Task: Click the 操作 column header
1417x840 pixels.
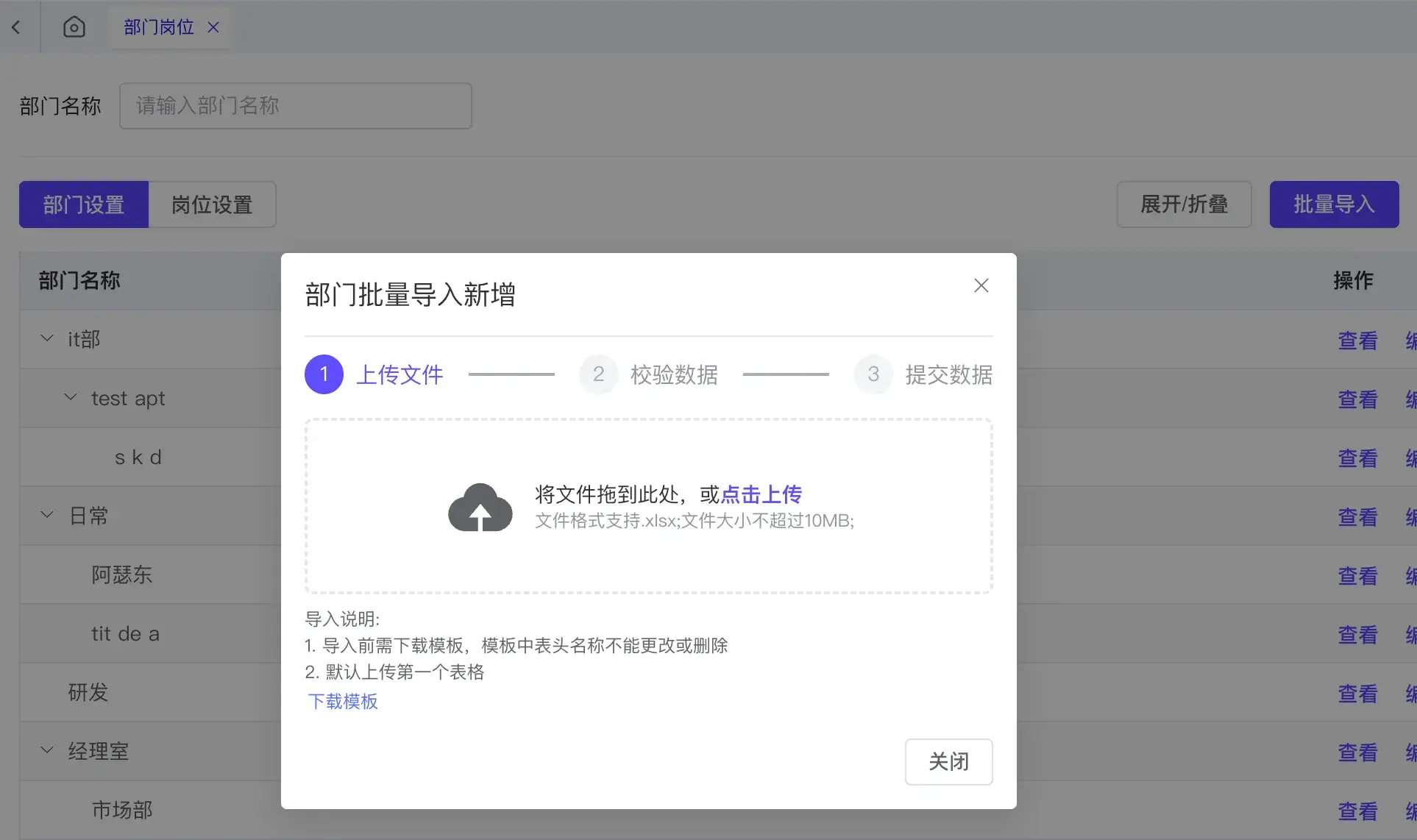Action: click(x=1354, y=280)
